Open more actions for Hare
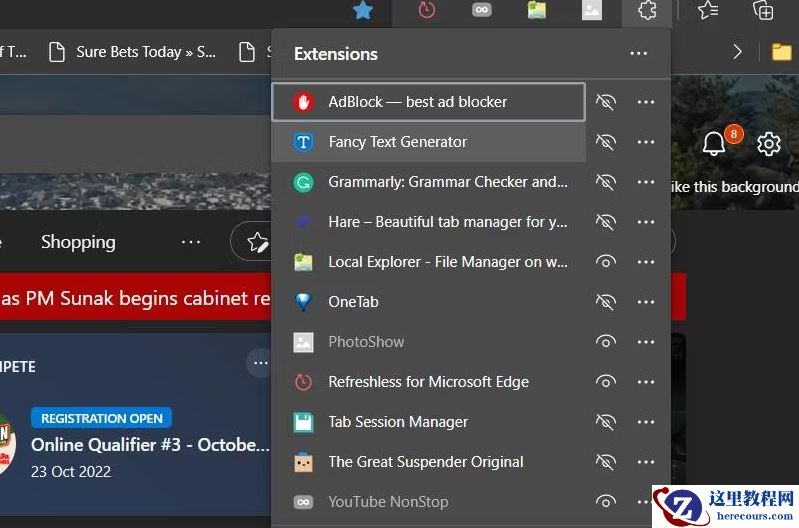Screen dimensions: 799x528 tap(646, 222)
